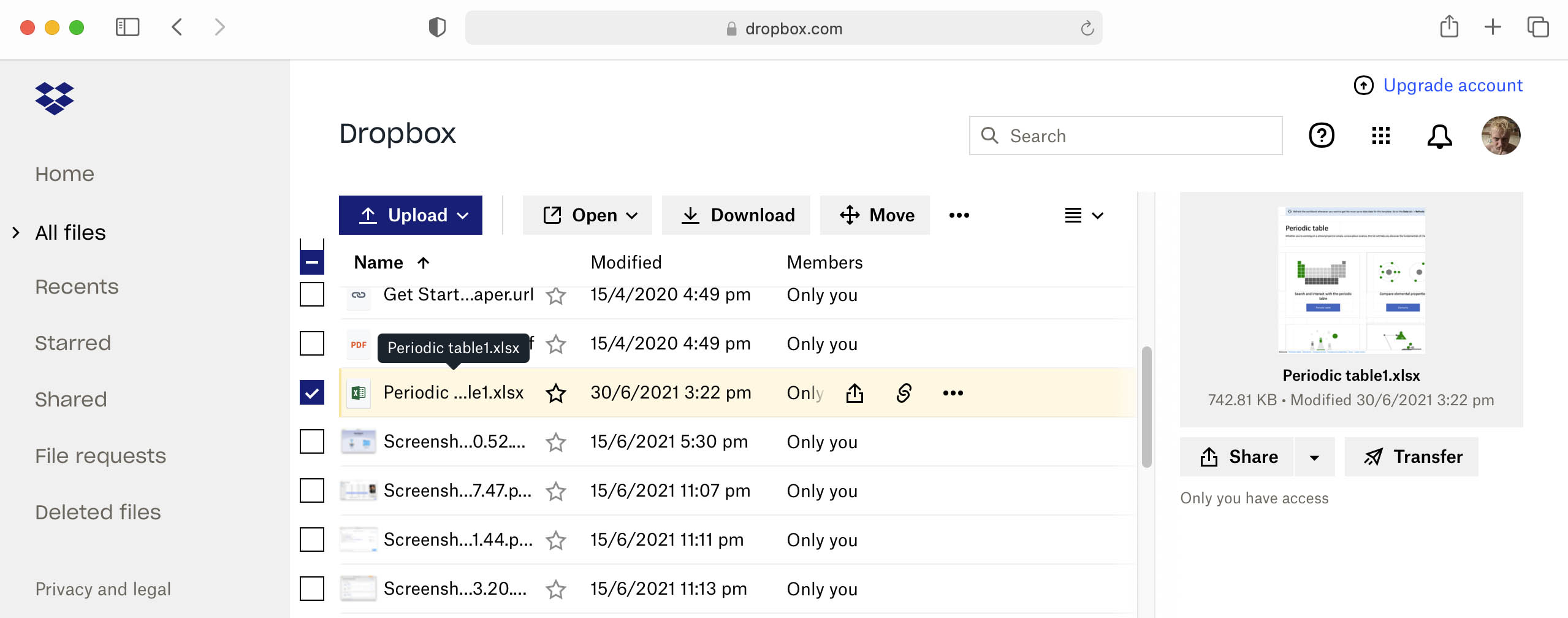The width and height of the screenshot is (1568, 618).
Task: Open Deleted files in sidebar
Action: (97, 513)
